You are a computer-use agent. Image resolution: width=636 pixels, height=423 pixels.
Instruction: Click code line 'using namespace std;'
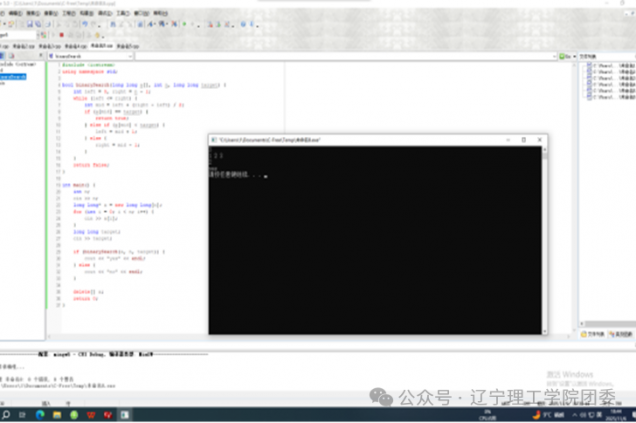pyautogui.click(x=90, y=72)
